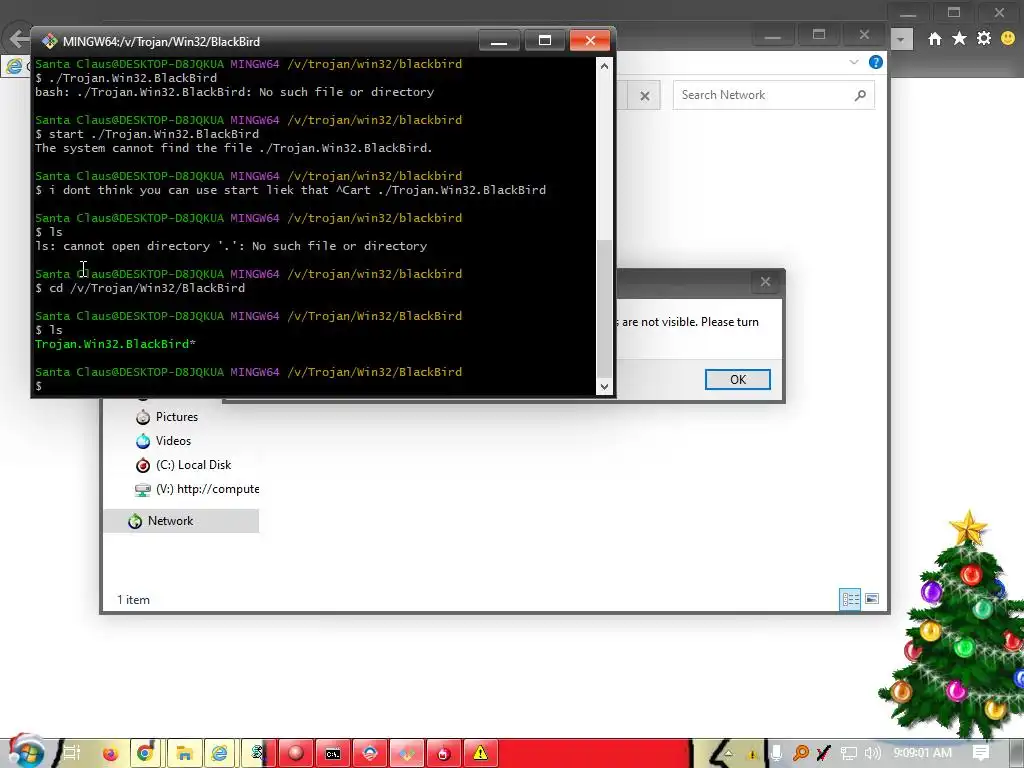Click the '1 item' status bar text

[133, 600]
